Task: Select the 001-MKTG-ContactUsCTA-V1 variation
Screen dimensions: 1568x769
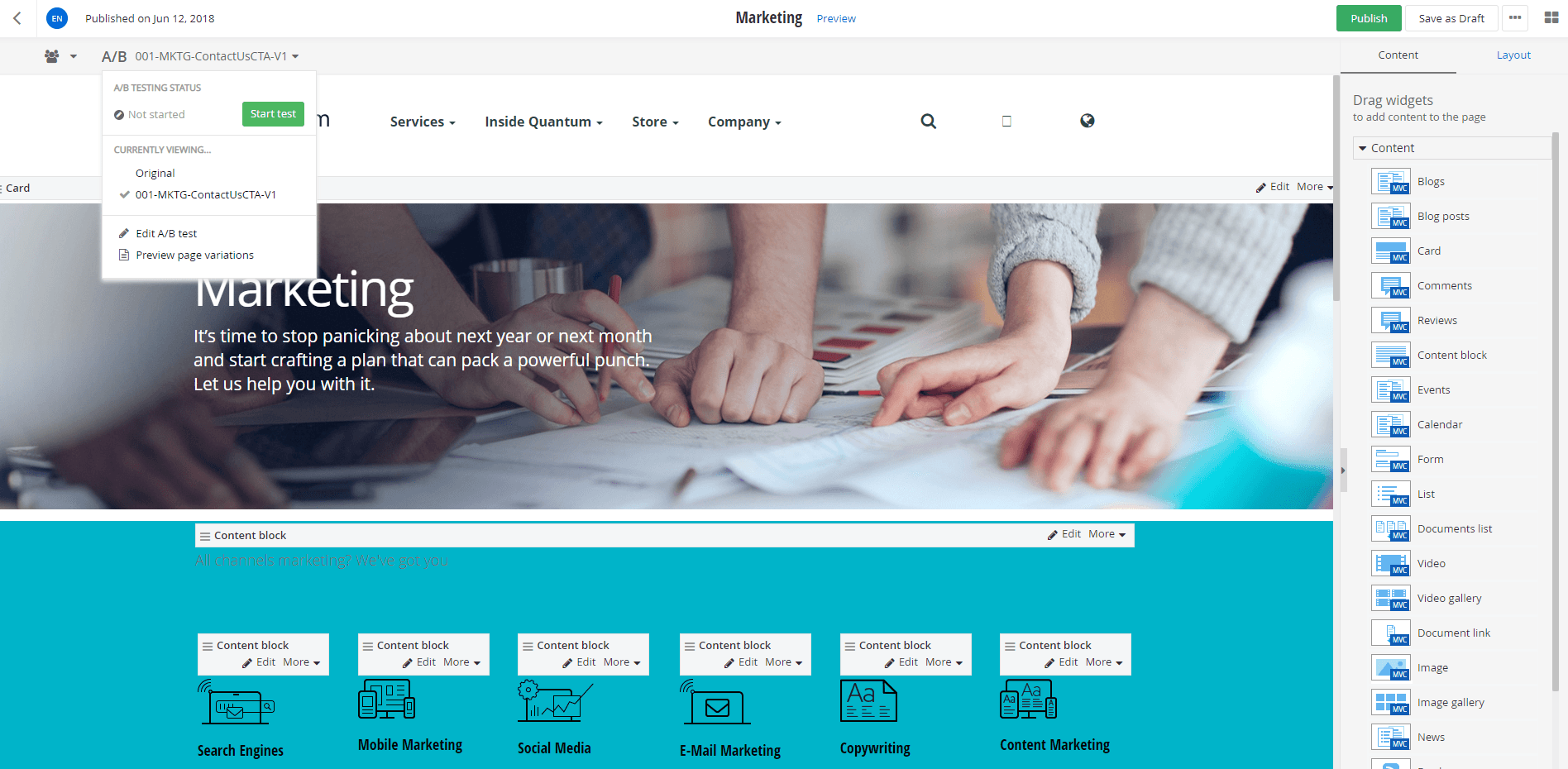Action: click(x=205, y=194)
